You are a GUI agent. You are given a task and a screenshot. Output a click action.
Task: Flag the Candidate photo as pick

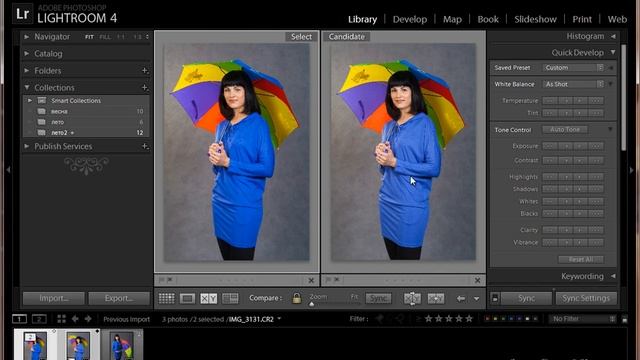pyautogui.click(x=328, y=280)
